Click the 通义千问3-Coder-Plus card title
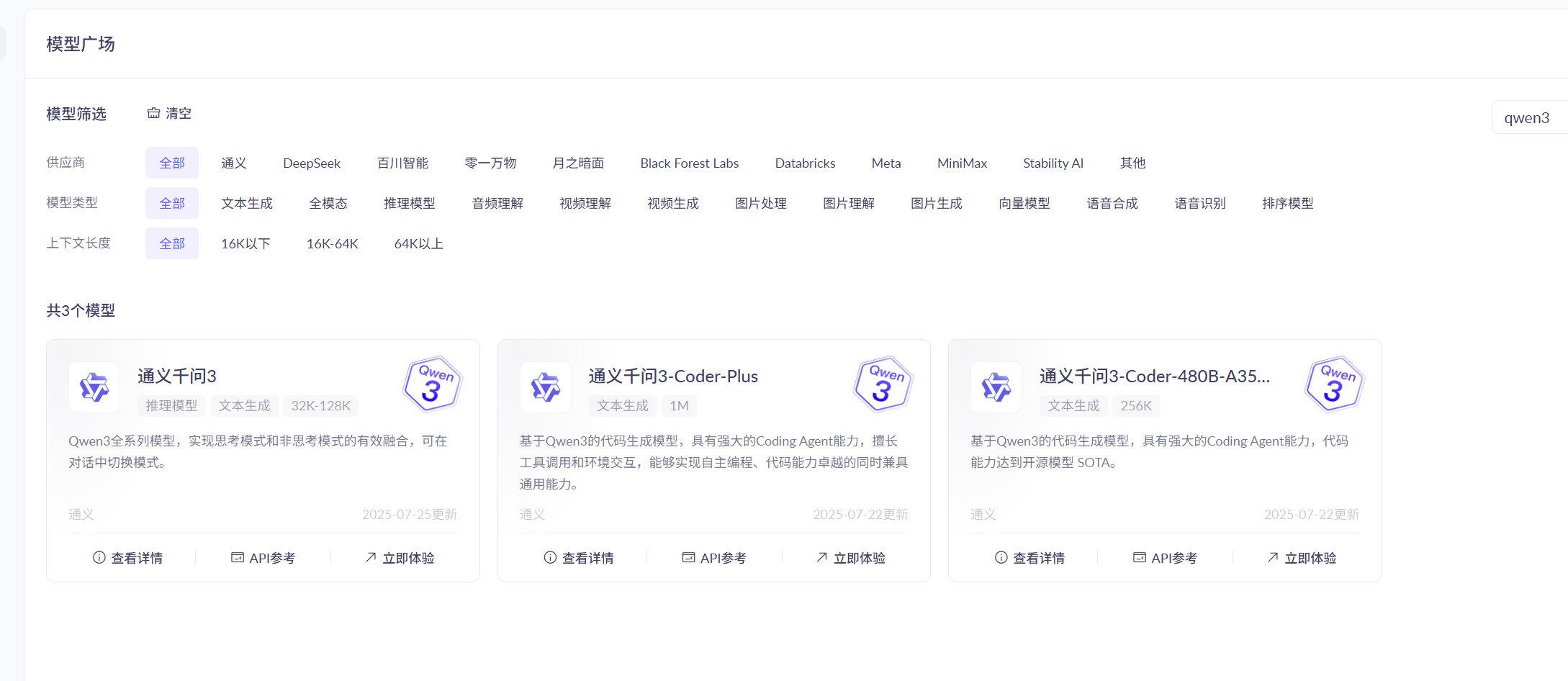This screenshot has width=1568, height=681. [x=673, y=376]
